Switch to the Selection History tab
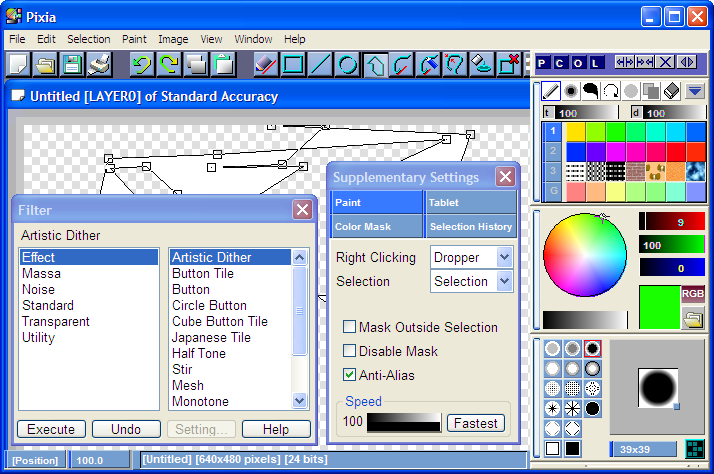The image size is (714, 474). pyautogui.click(x=471, y=226)
